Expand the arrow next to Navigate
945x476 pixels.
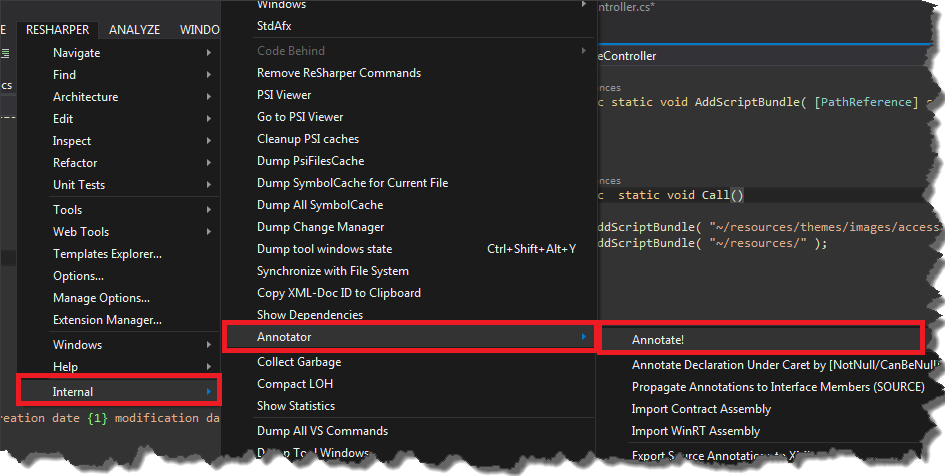pos(209,53)
